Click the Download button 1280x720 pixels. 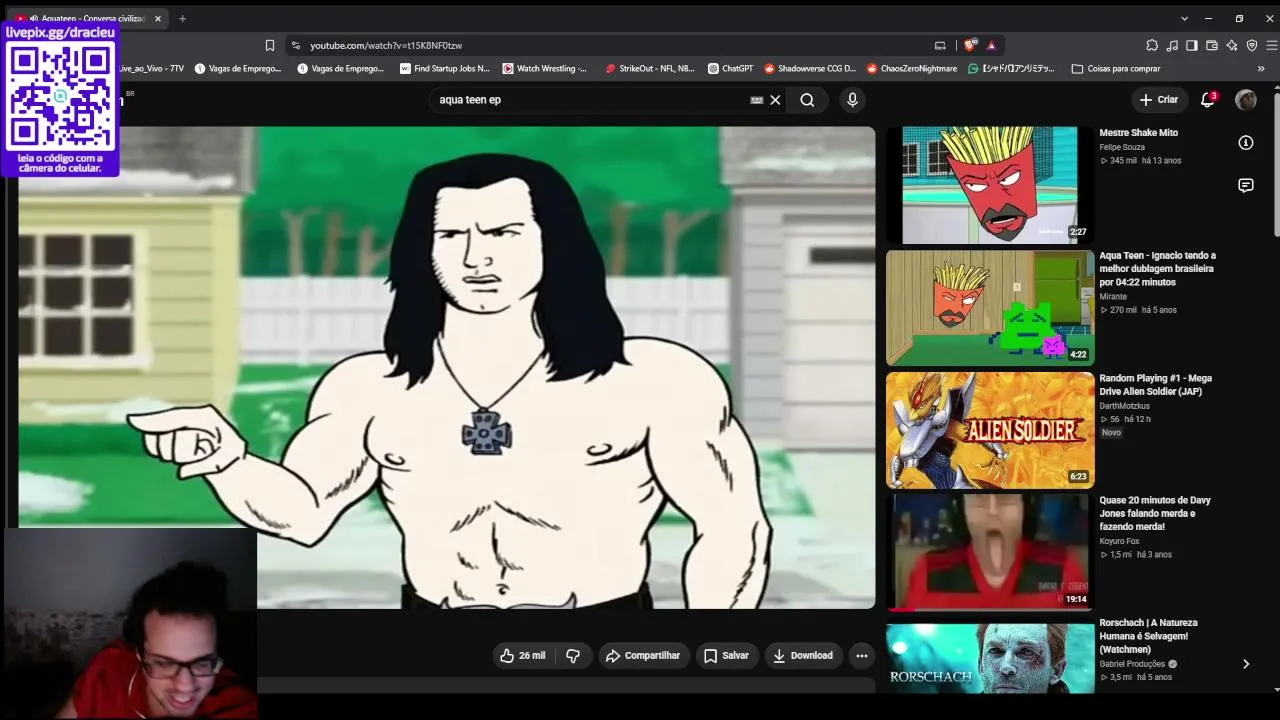[803, 656]
